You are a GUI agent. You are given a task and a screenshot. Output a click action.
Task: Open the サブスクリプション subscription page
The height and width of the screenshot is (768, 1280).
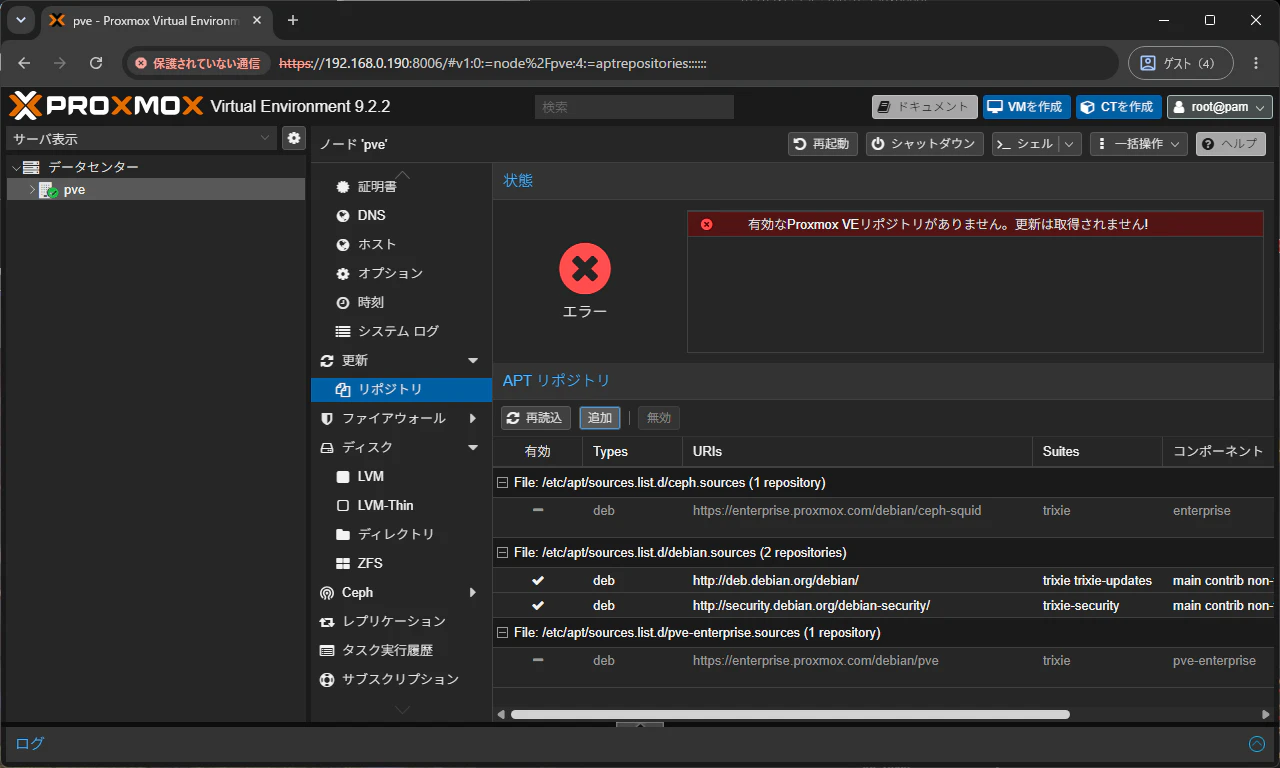point(400,679)
